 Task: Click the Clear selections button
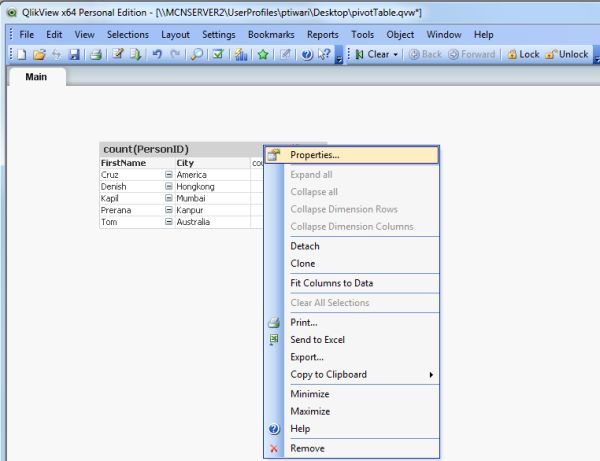pyautogui.click(x=372, y=54)
